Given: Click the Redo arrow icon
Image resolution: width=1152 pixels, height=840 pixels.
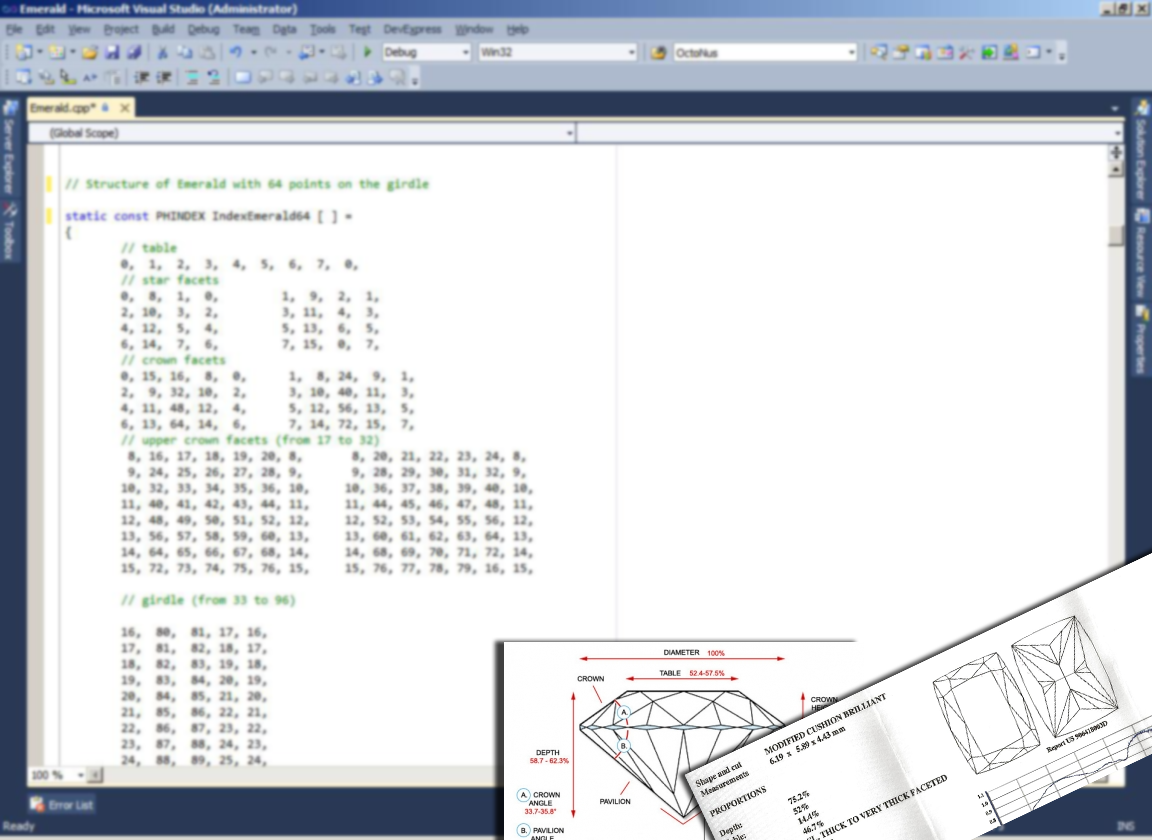Looking at the screenshot, I should pos(270,52).
